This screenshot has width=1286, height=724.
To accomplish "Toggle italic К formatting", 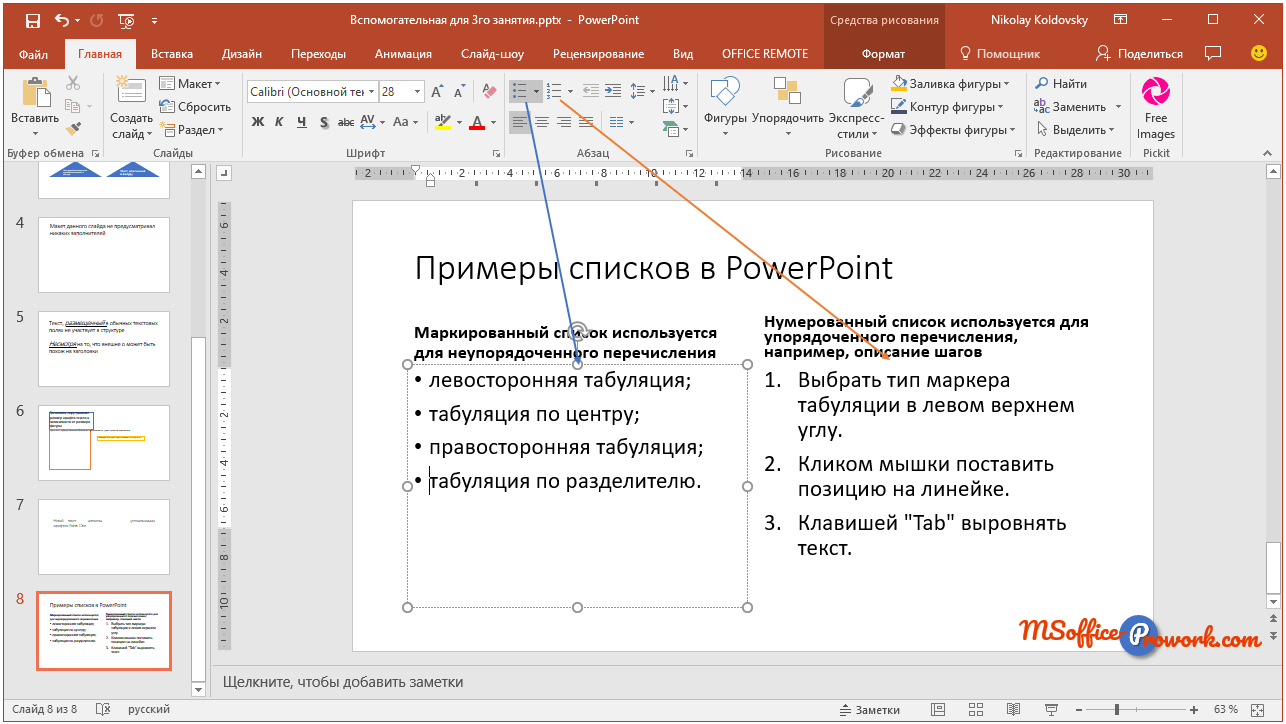I will coord(279,122).
